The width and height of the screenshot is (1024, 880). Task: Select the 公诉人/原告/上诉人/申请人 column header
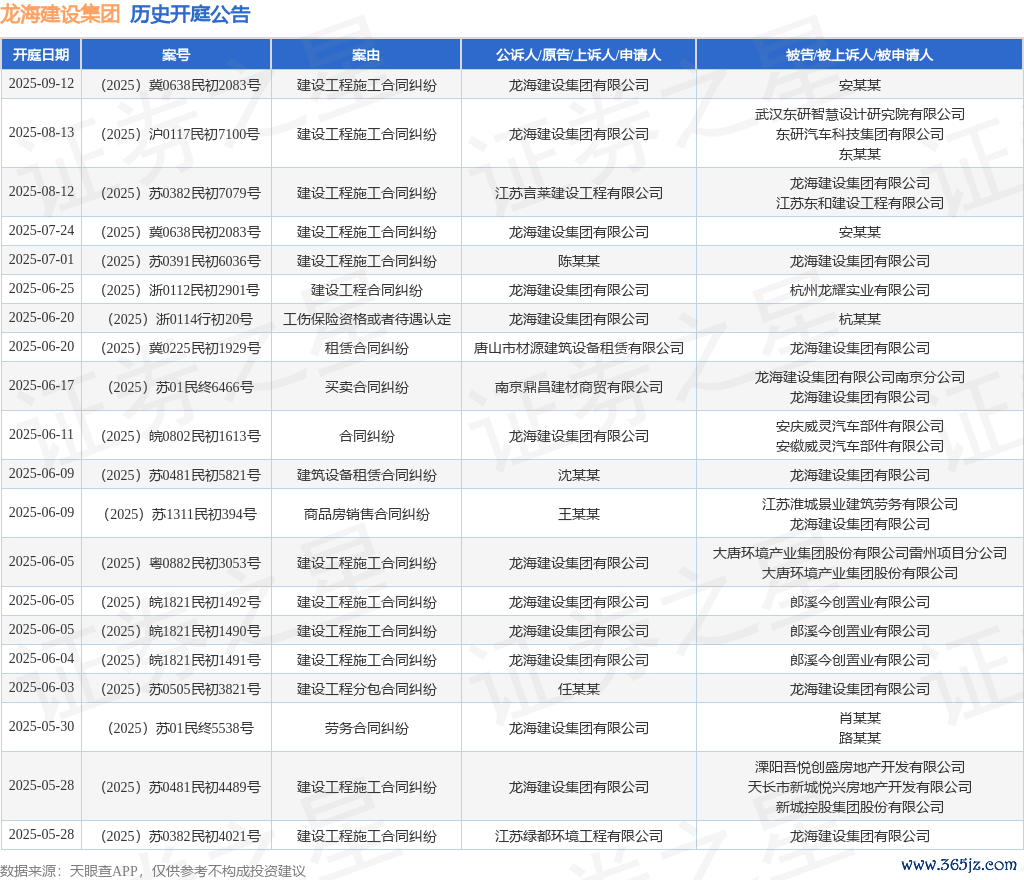click(x=578, y=55)
